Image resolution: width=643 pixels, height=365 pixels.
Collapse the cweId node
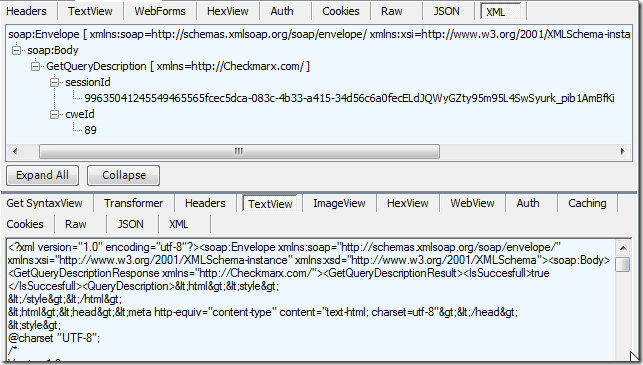(x=55, y=114)
